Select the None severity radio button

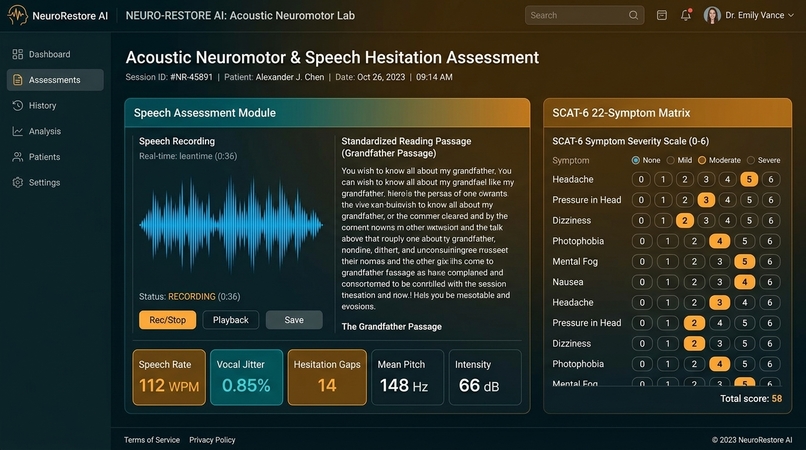coord(636,160)
